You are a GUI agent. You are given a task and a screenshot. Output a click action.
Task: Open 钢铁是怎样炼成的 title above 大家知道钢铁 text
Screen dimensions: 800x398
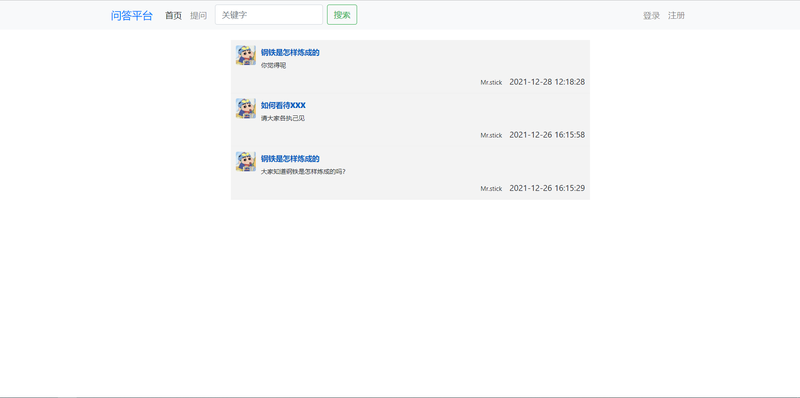pos(290,159)
